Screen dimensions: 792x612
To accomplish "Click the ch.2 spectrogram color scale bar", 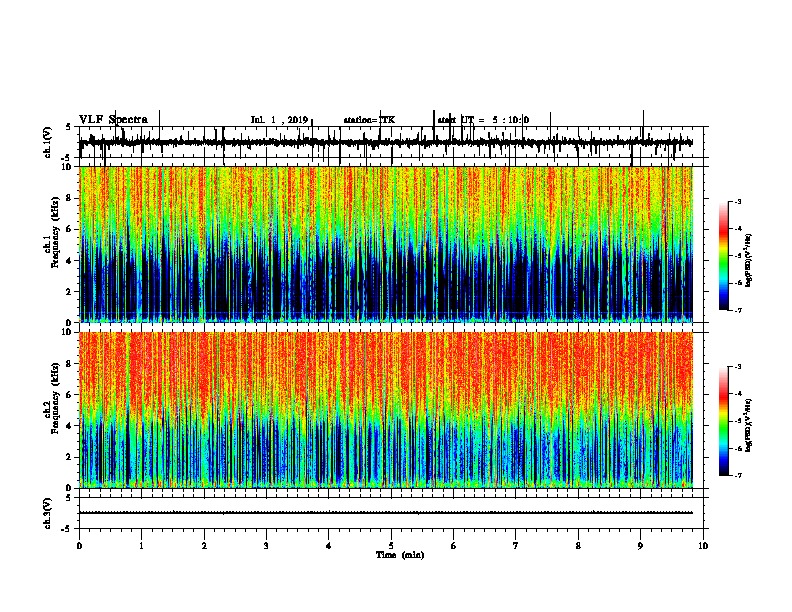I will 723,421.
